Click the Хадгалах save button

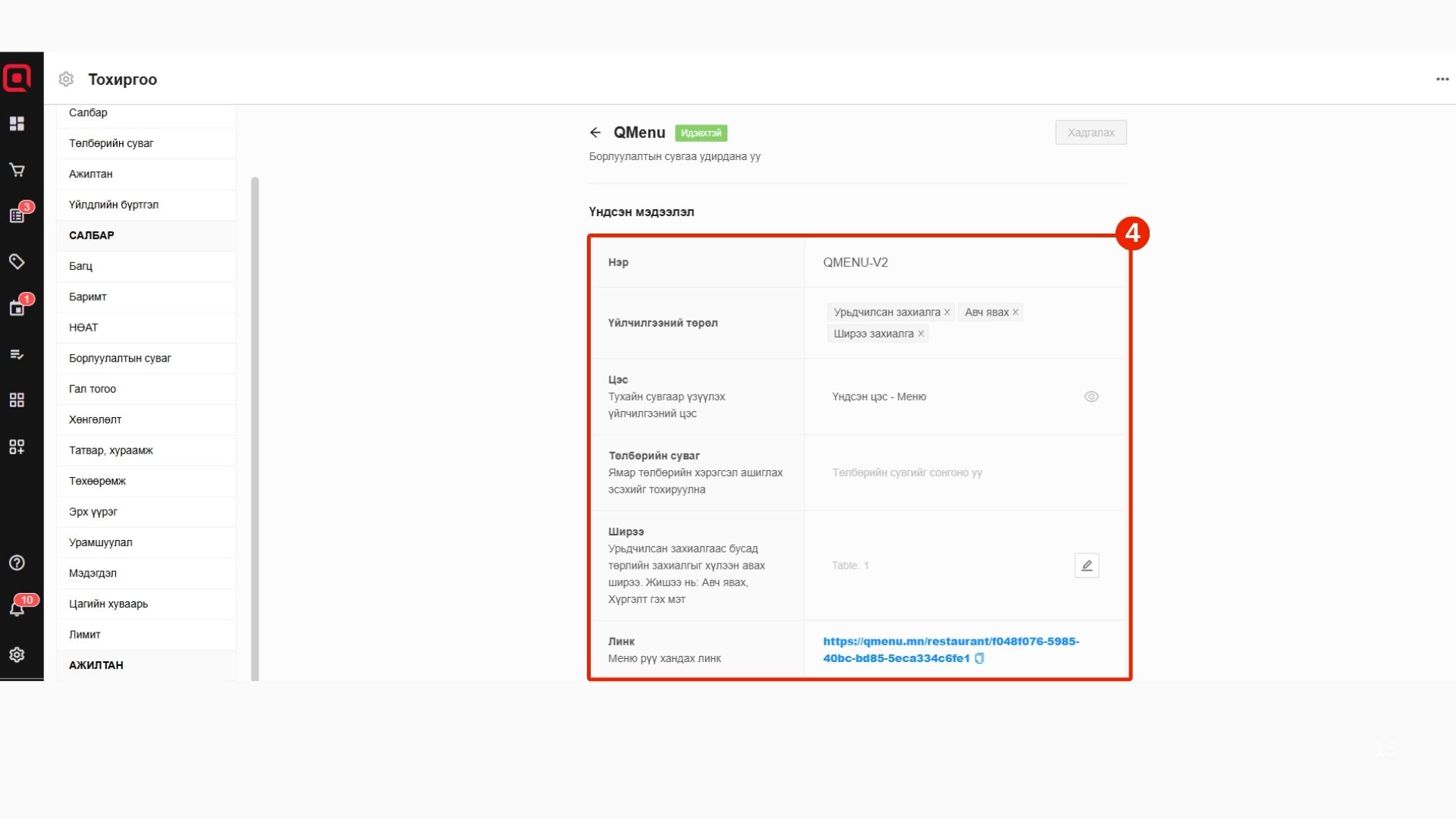click(1090, 133)
